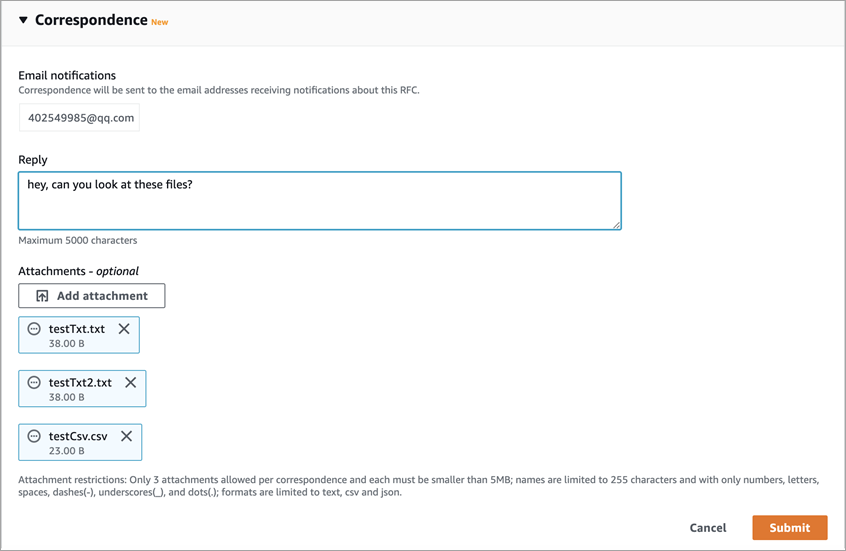Remove the testCsv.csv attachment
Viewport: 846px width, 551px height.
pos(127,436)
